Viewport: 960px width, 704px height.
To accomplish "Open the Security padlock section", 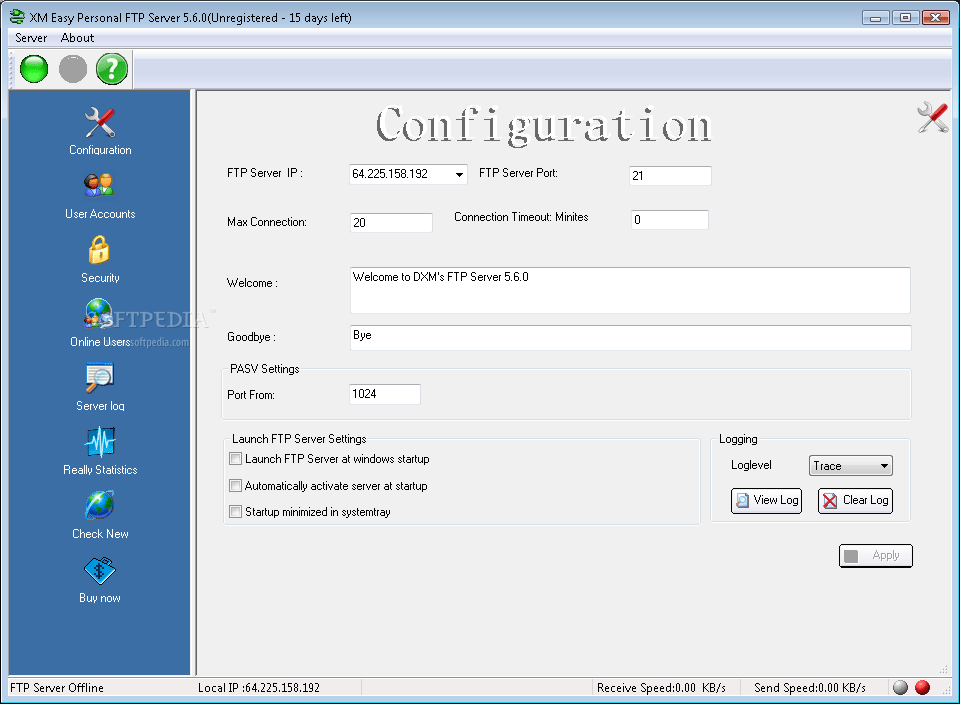I will 100,260.
